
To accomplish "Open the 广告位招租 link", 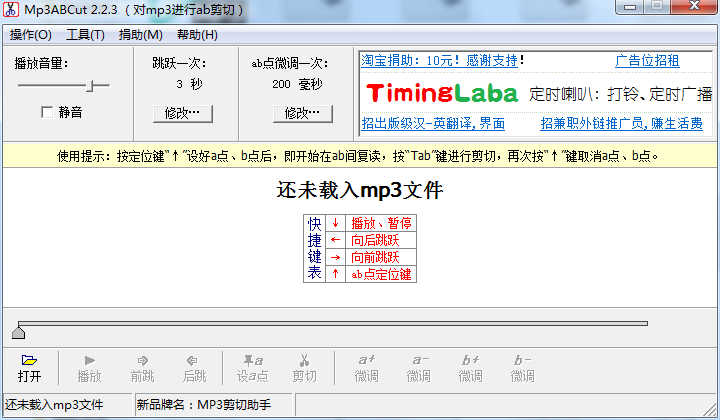I will point(647,61).
